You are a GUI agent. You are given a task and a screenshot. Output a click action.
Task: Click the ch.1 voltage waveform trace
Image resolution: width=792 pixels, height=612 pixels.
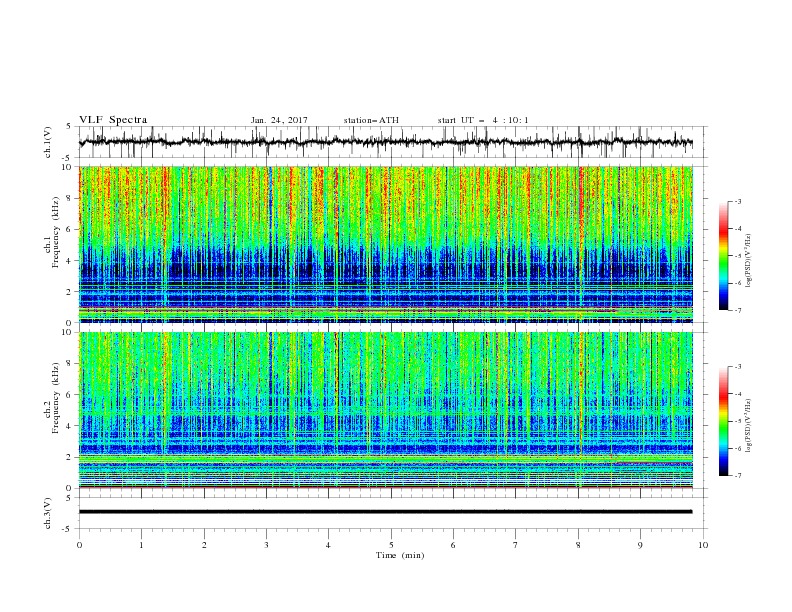tap(385, 142)
